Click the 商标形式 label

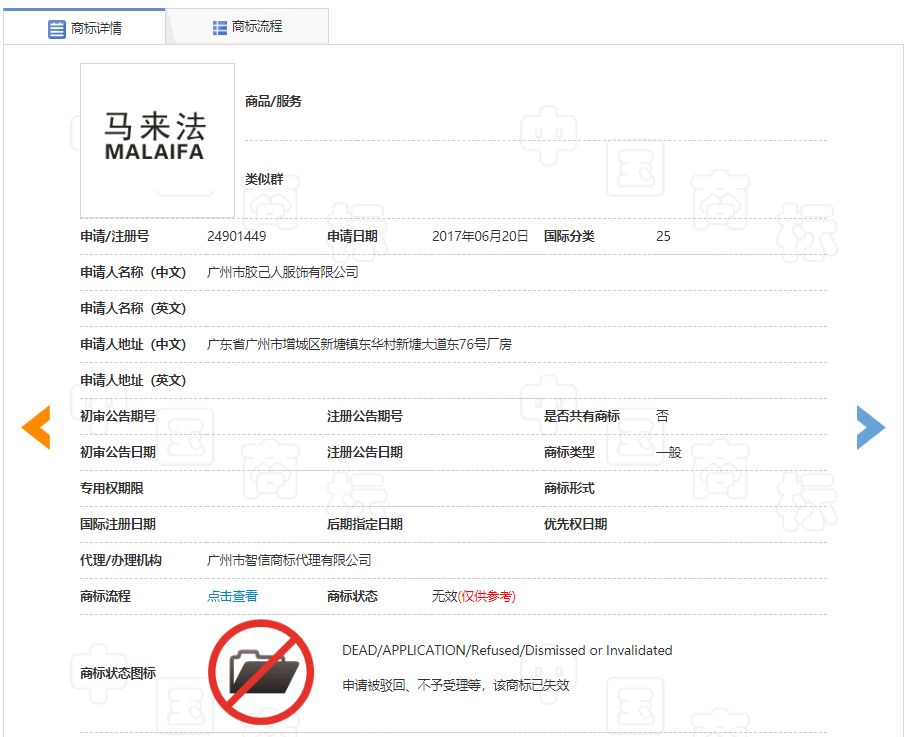coord(569,488)
